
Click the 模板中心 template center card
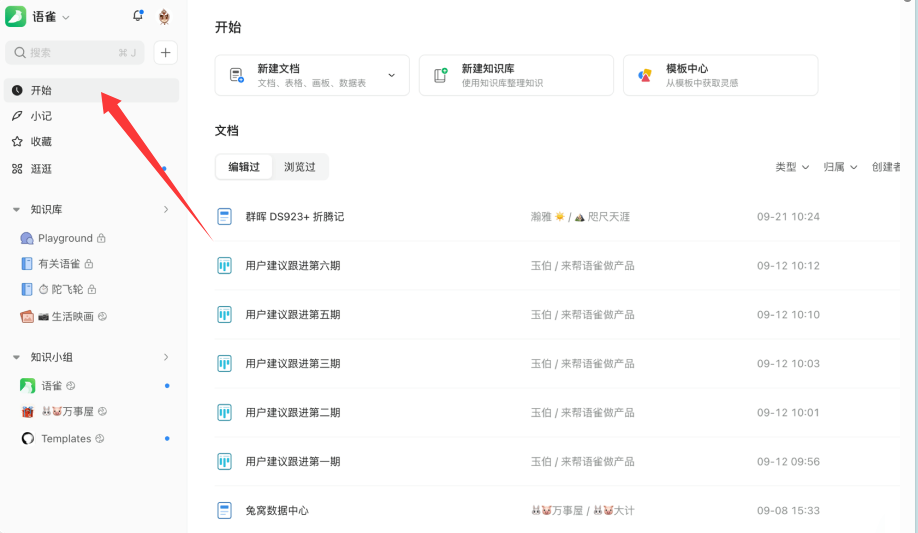pos(720,75)
